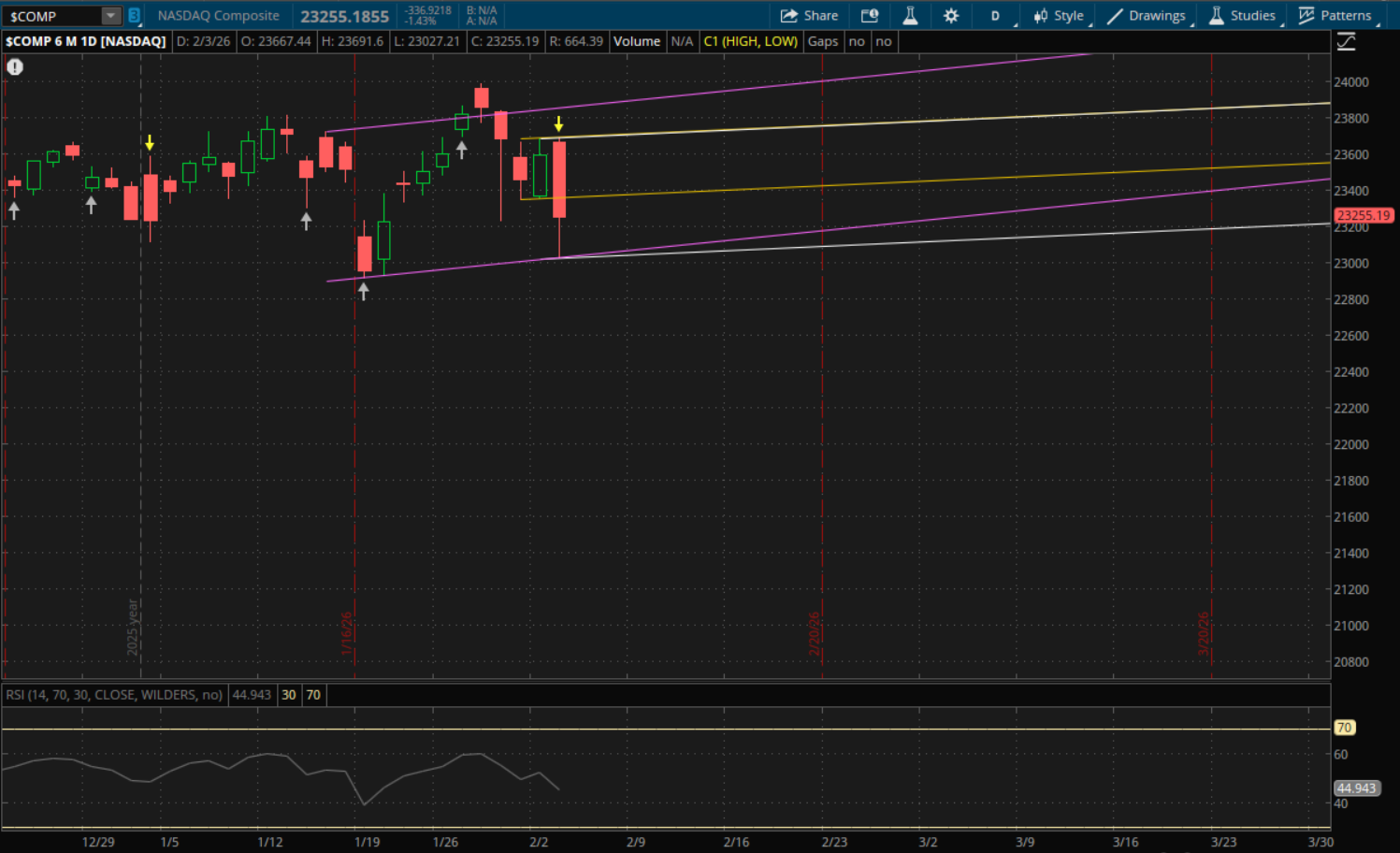
Task: Click the gray up arrow below the 1/19 candle
Action: (364, 291)
